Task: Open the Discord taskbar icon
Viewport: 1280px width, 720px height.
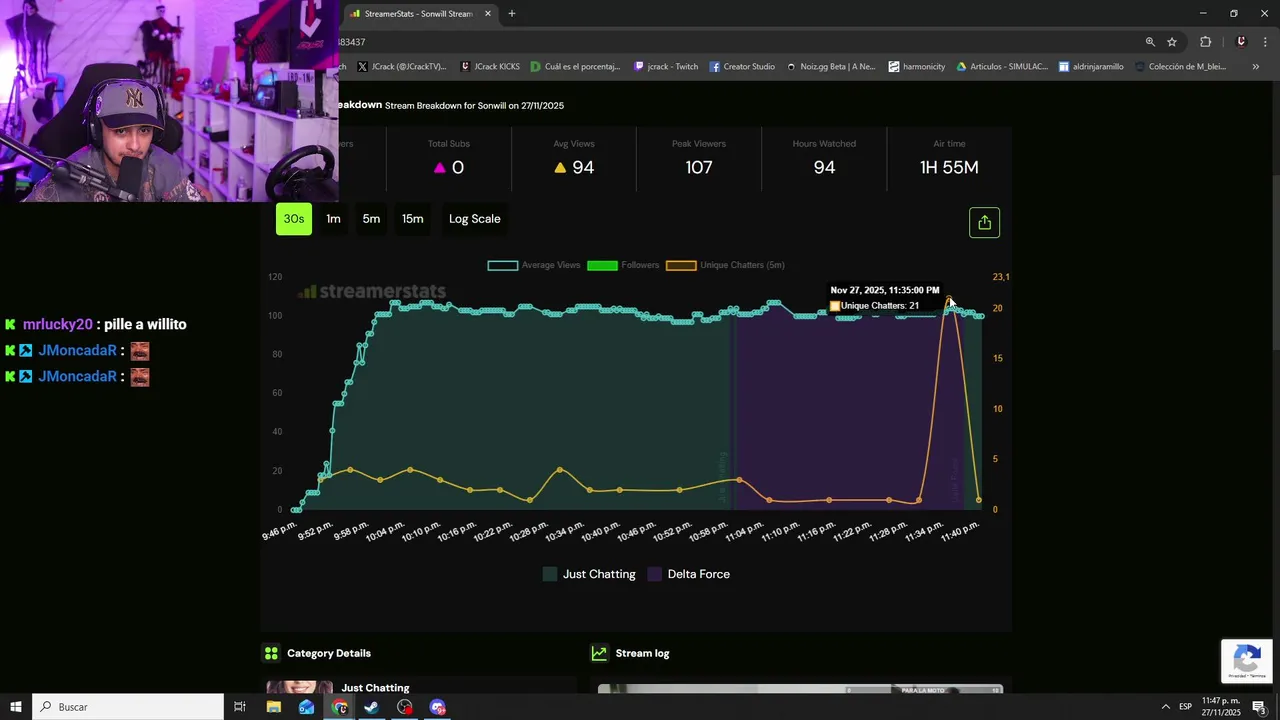Action: coord(437,707)
